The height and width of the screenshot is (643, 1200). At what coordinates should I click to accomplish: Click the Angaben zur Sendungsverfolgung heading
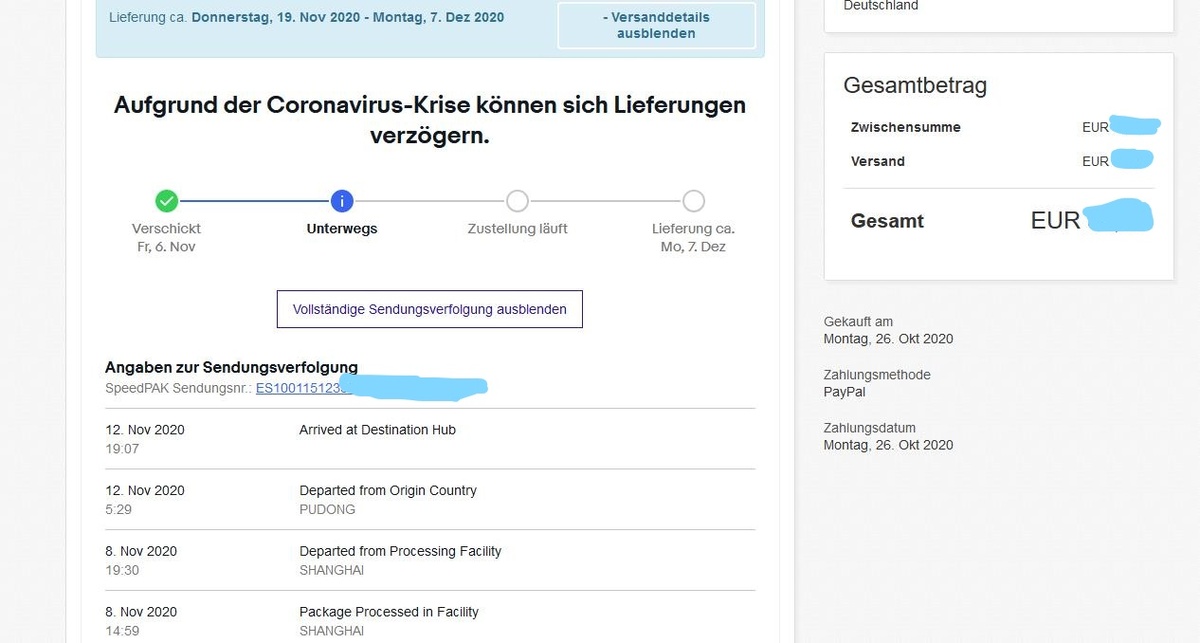pos(231,368)
